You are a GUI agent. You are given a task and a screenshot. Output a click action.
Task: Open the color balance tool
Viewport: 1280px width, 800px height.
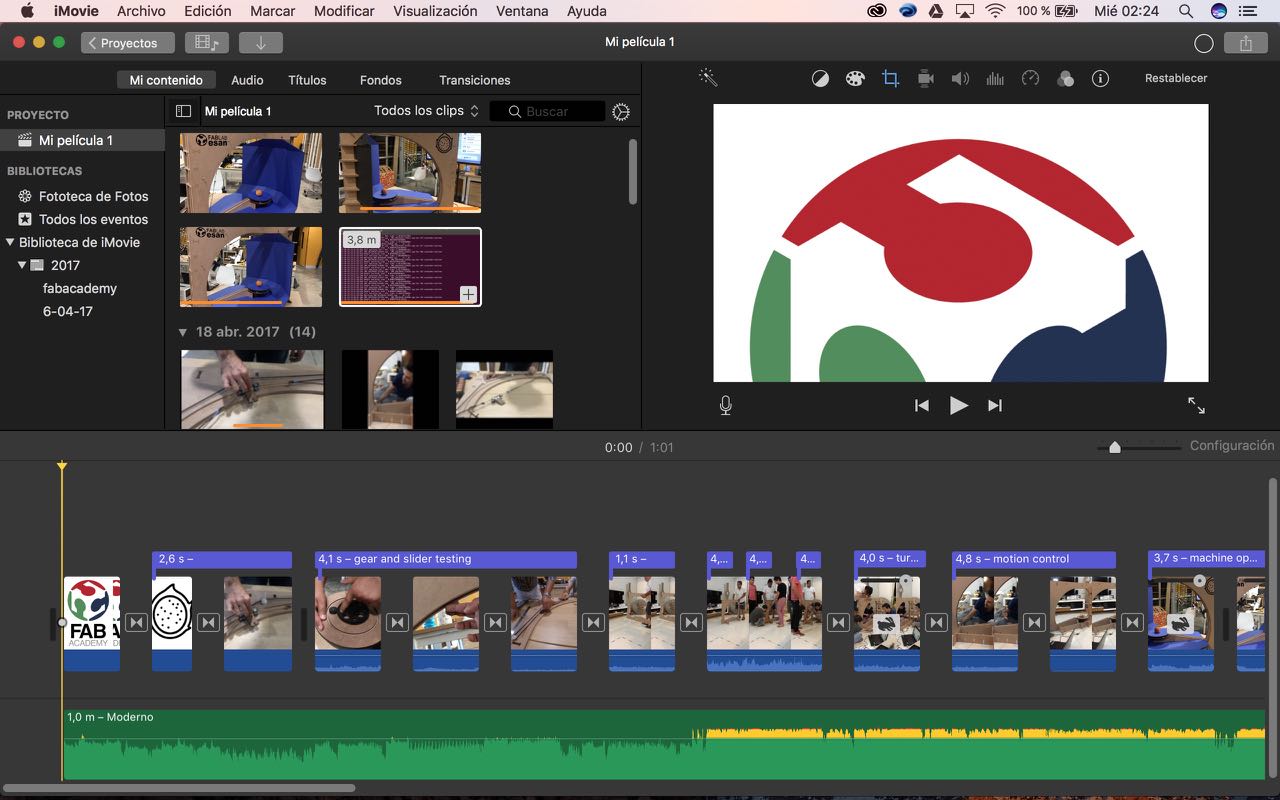pyautogui.click(x=820, y=79)
